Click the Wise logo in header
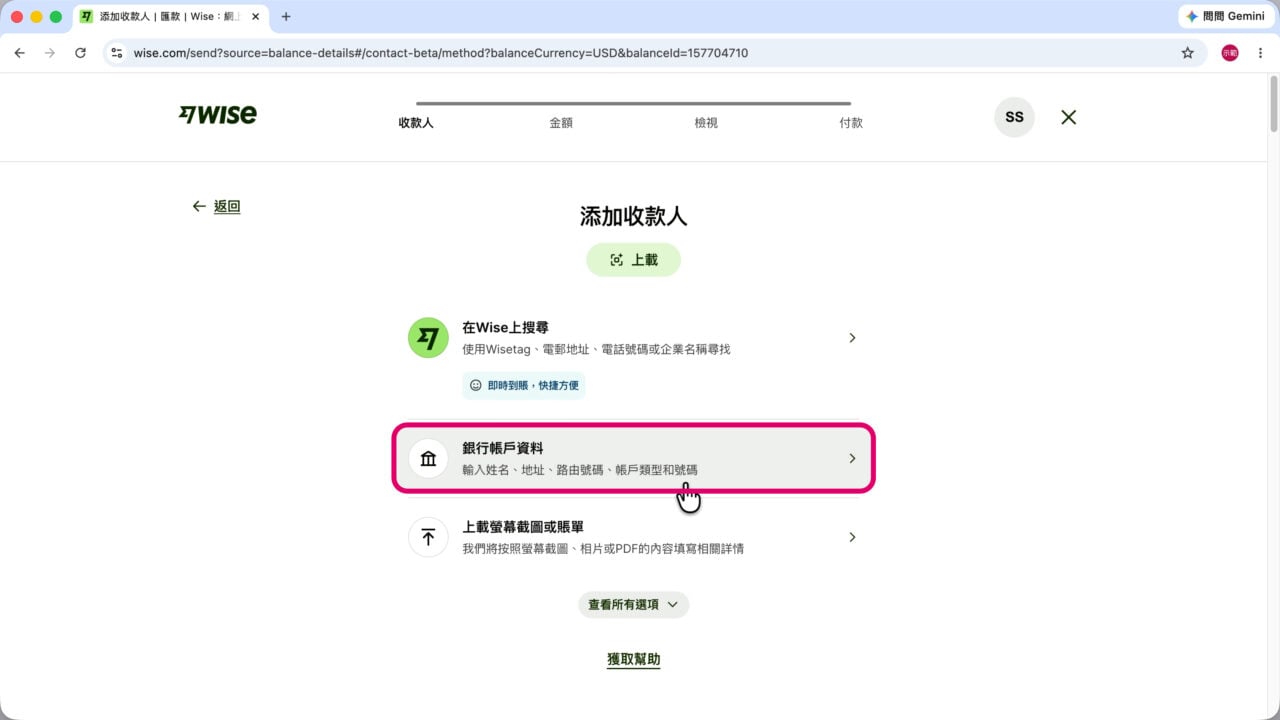 click(x=217, y=115)
